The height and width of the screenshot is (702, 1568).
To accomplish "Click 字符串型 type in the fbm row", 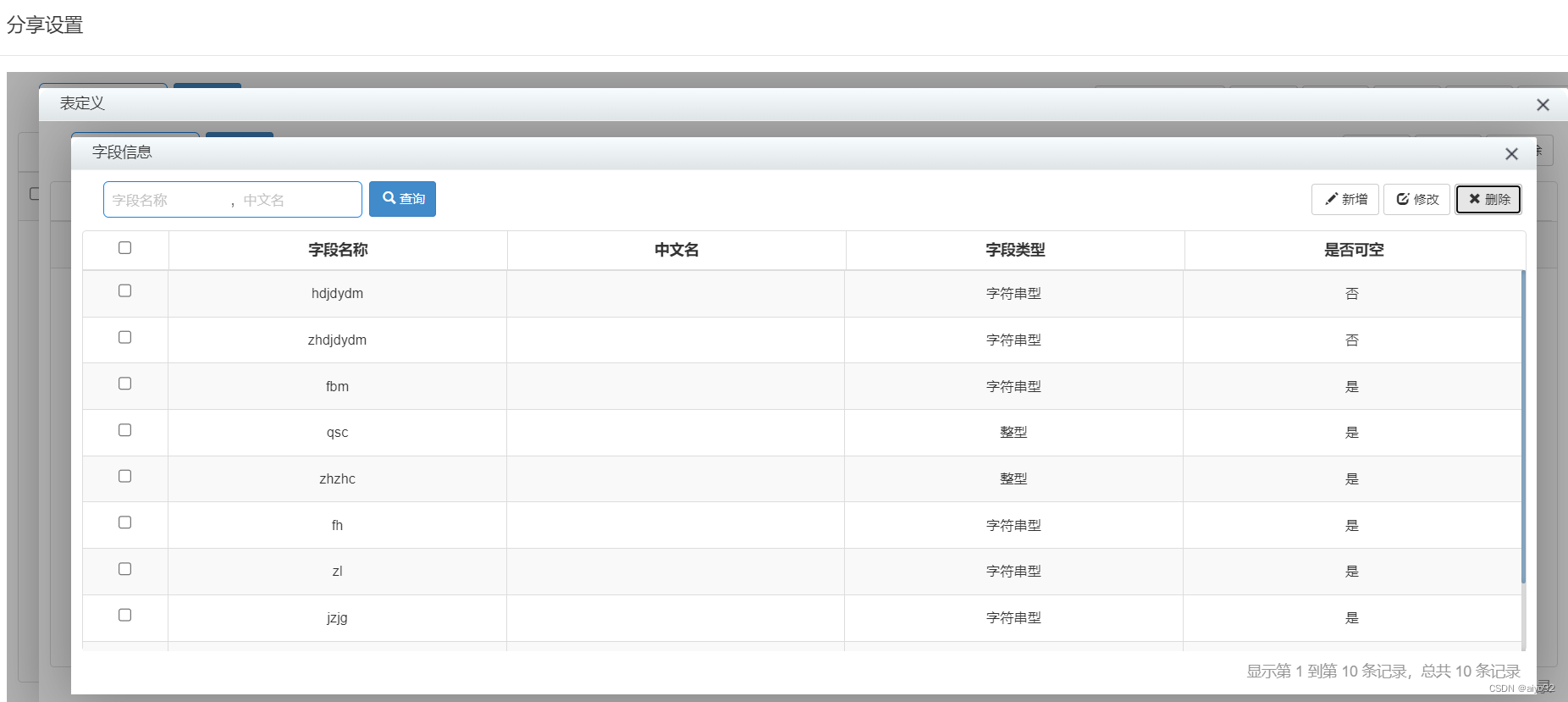I will (x=1013, y=386).
